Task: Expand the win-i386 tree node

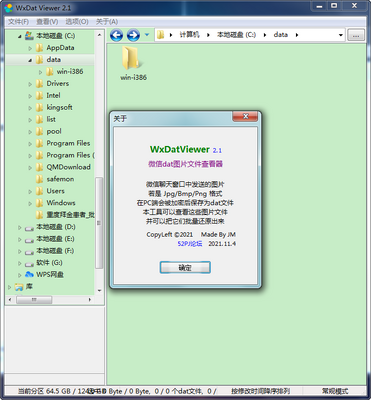Action: click(40, 72)
